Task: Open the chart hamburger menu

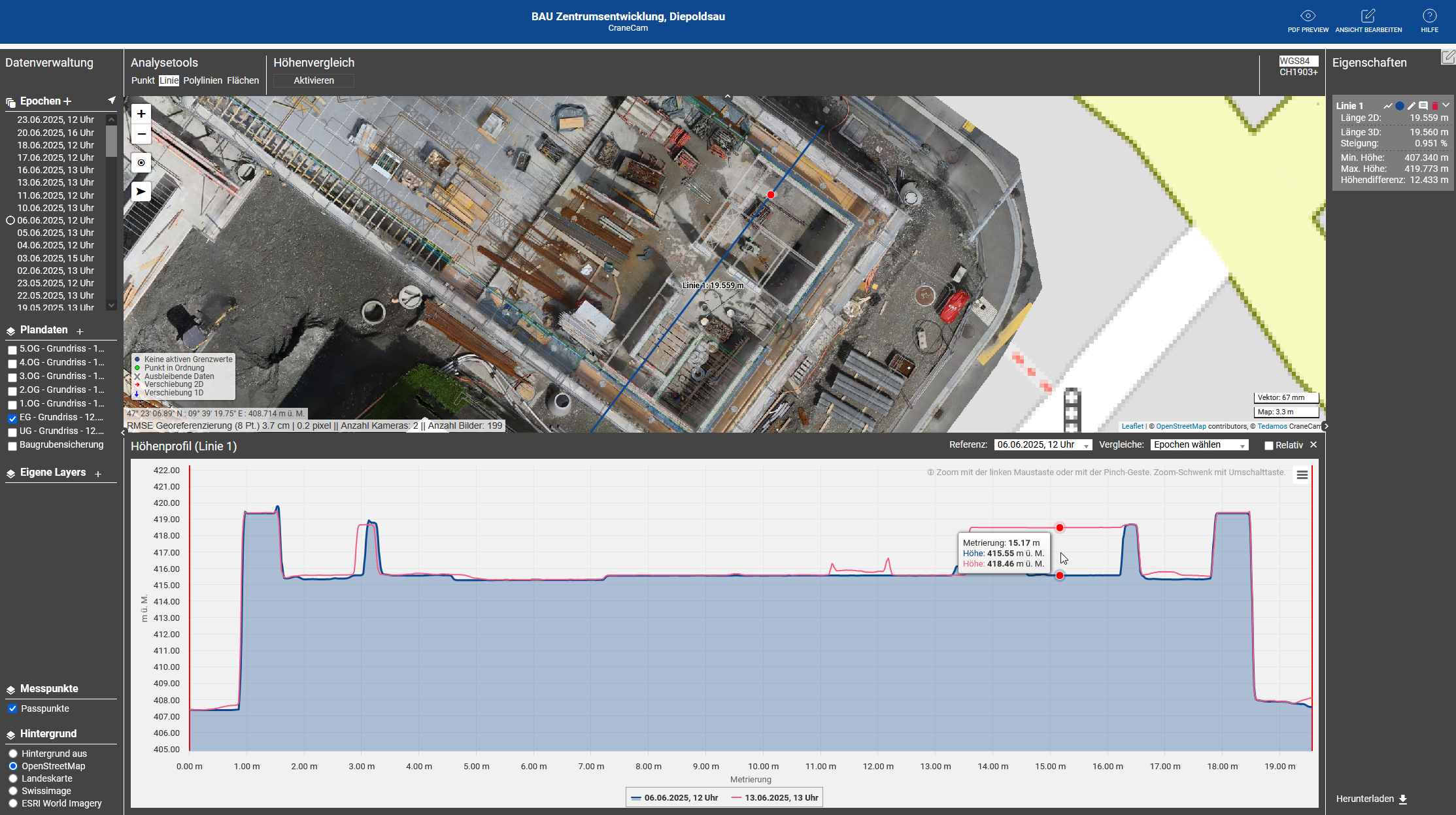Action: click(1302, 475)
